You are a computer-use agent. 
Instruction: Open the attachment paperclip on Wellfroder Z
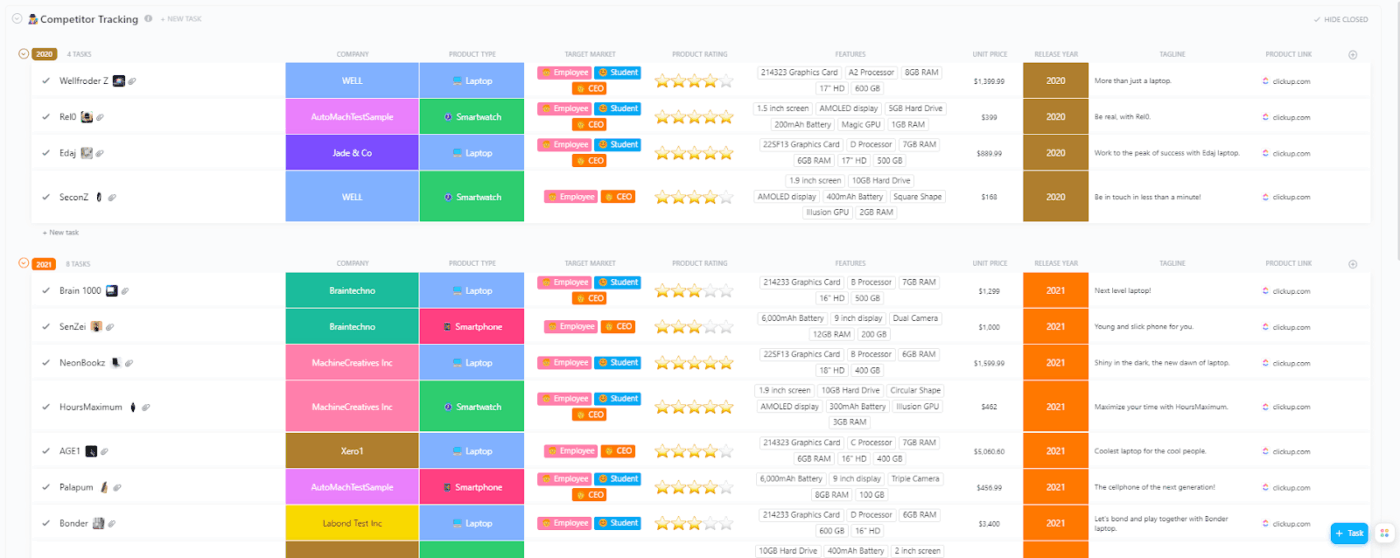click(x=132, y=81)
